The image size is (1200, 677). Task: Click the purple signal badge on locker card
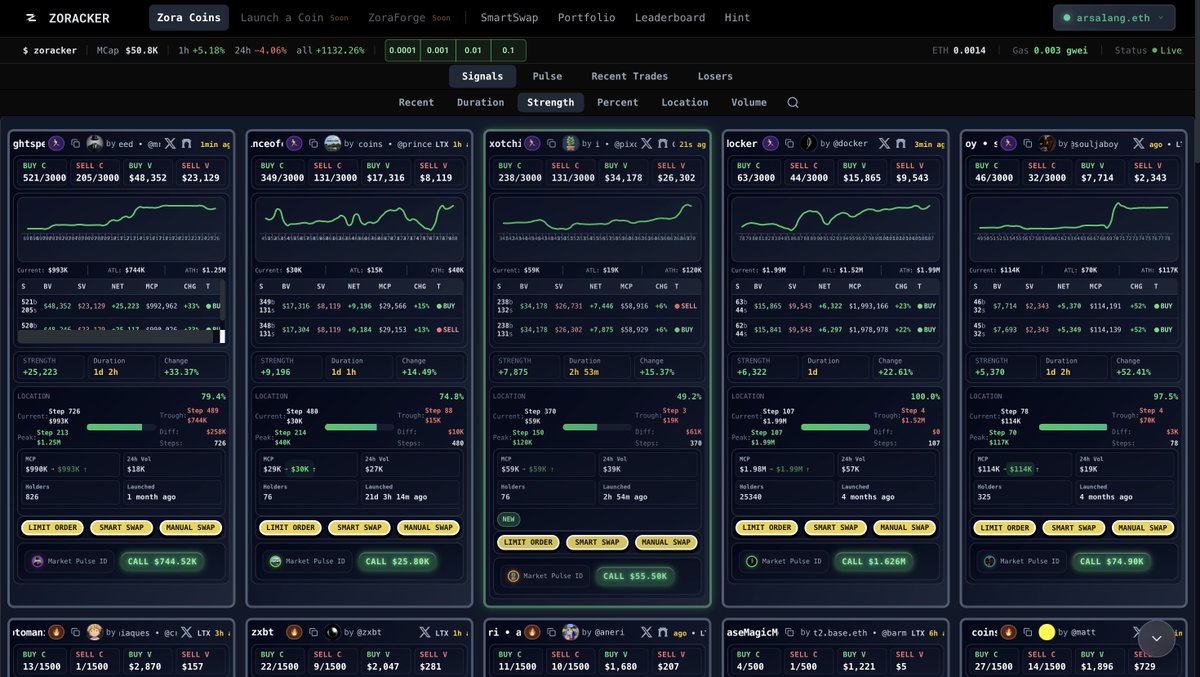click(x=772, y=143)
